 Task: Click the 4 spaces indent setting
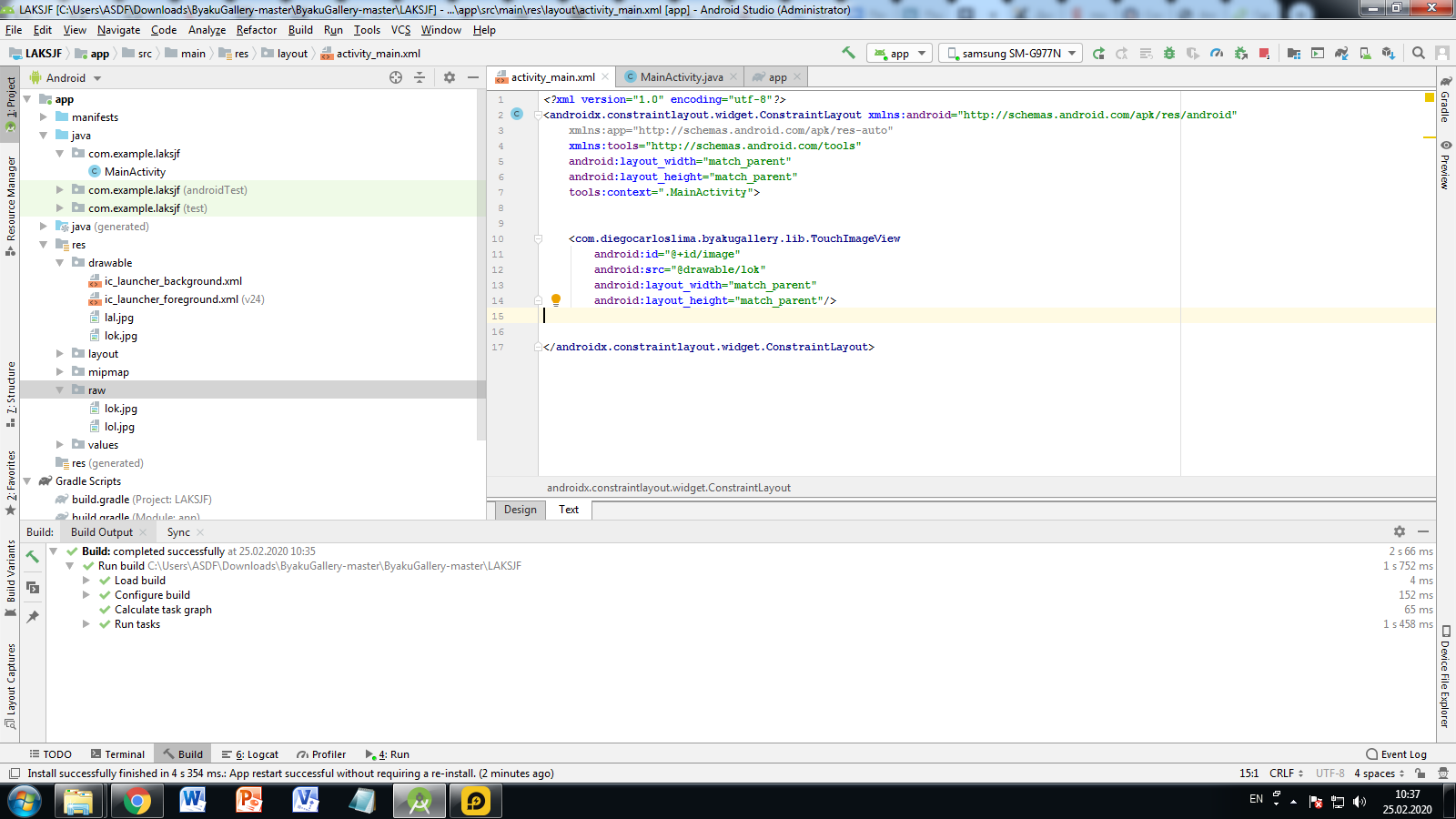[1379, 773]
